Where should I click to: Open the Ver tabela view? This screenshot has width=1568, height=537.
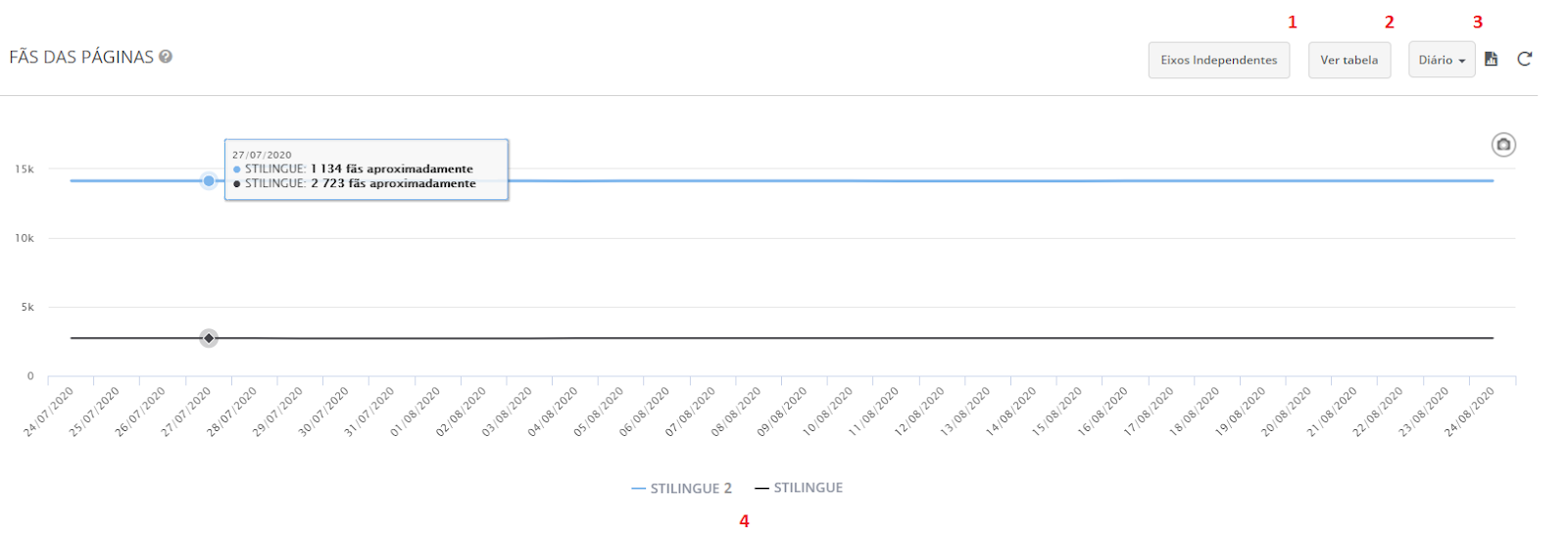[x=1348, y=60]
